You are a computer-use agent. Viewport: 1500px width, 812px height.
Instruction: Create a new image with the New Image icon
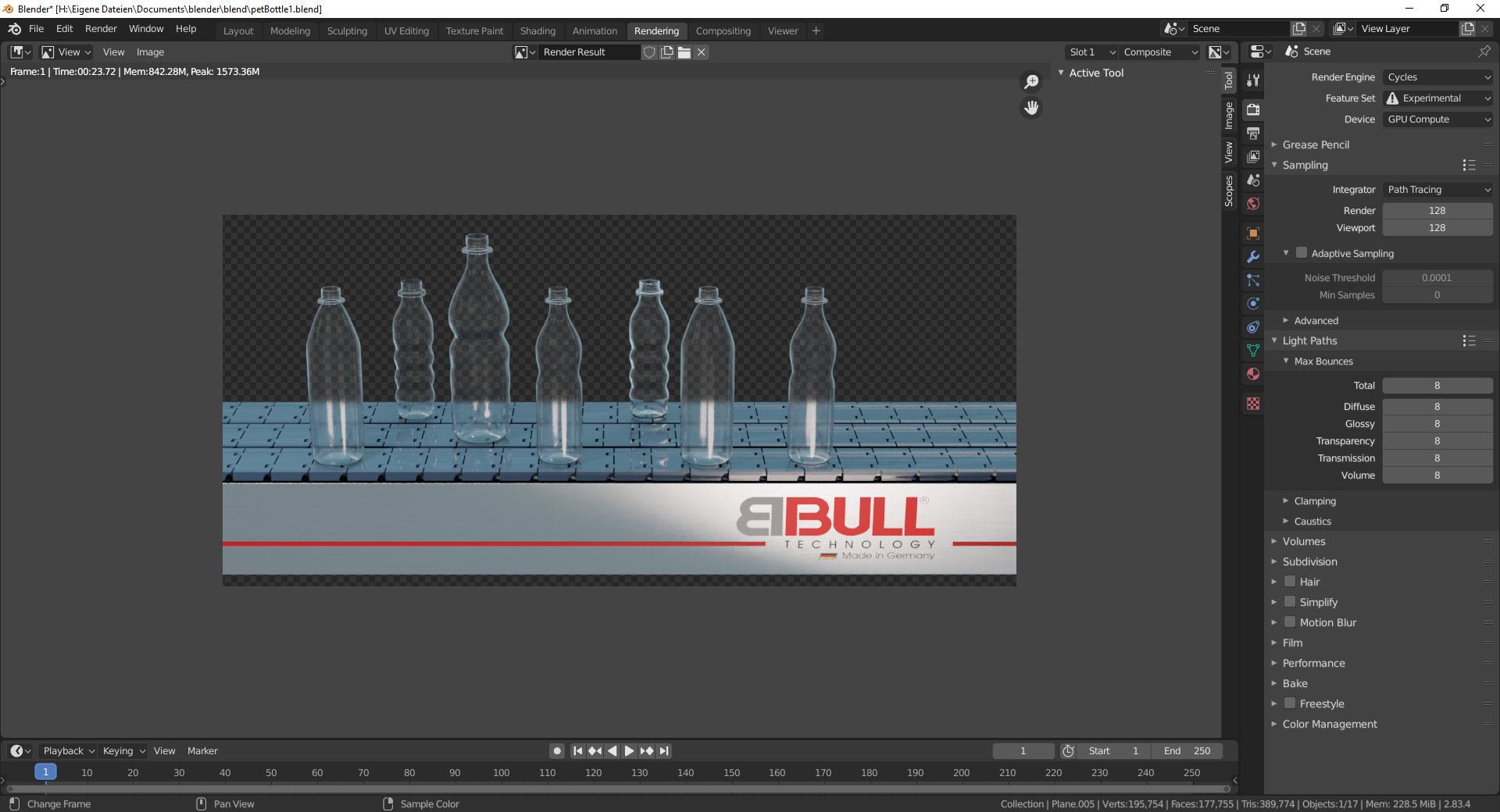666,52
